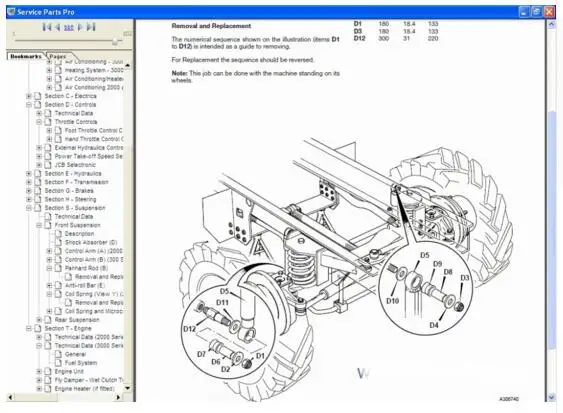Open the JCB Selectronic bookmark
This screenshot has height=413, width=563.
[75, 165]
